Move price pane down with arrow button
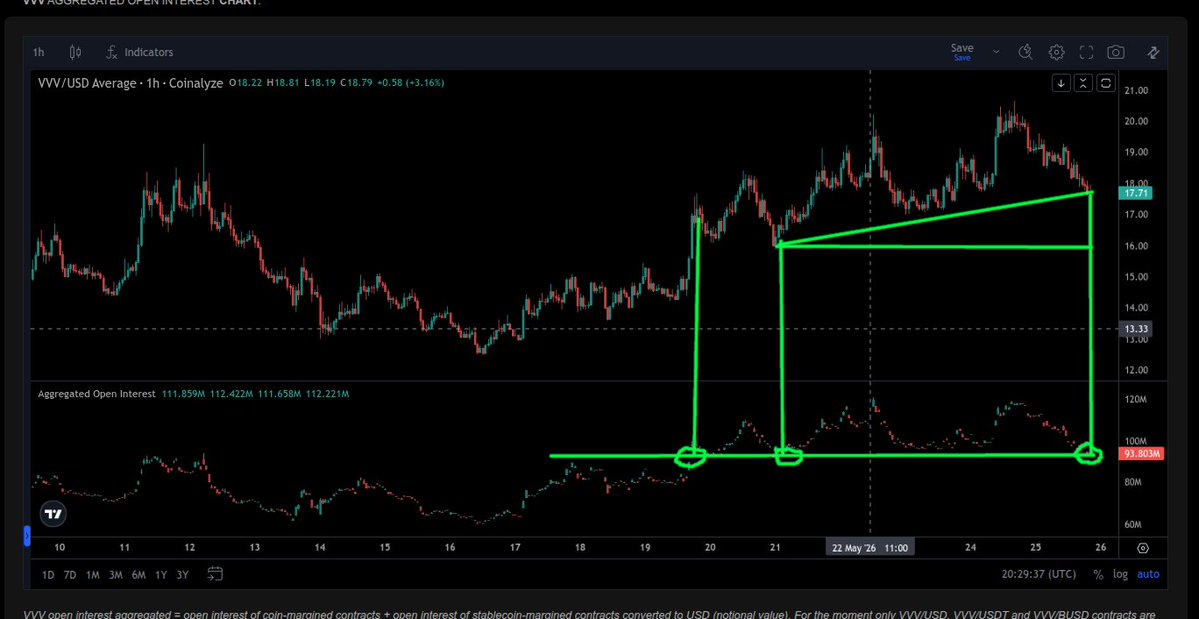 tap(1061, 83)
